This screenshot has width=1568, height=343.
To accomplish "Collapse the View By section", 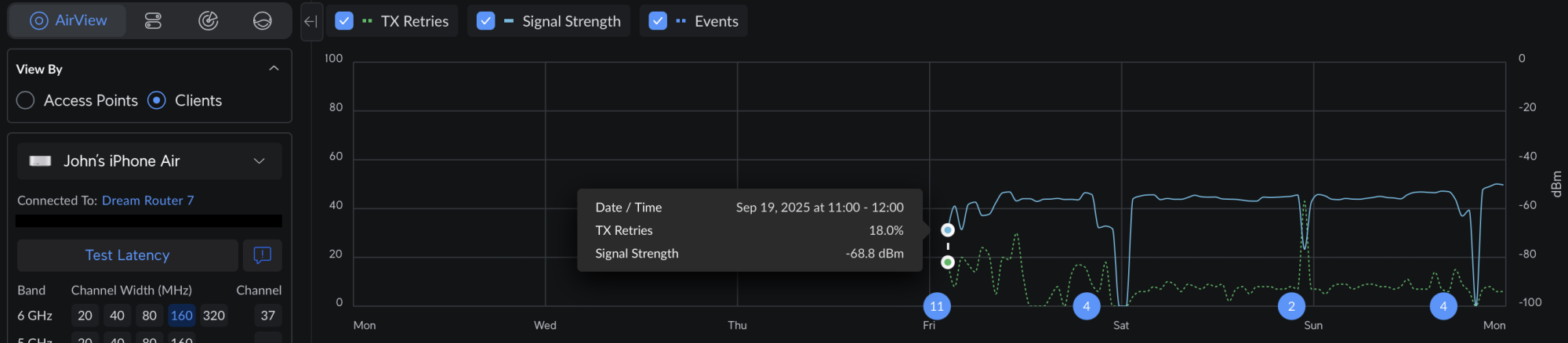I will pos(274,69).
